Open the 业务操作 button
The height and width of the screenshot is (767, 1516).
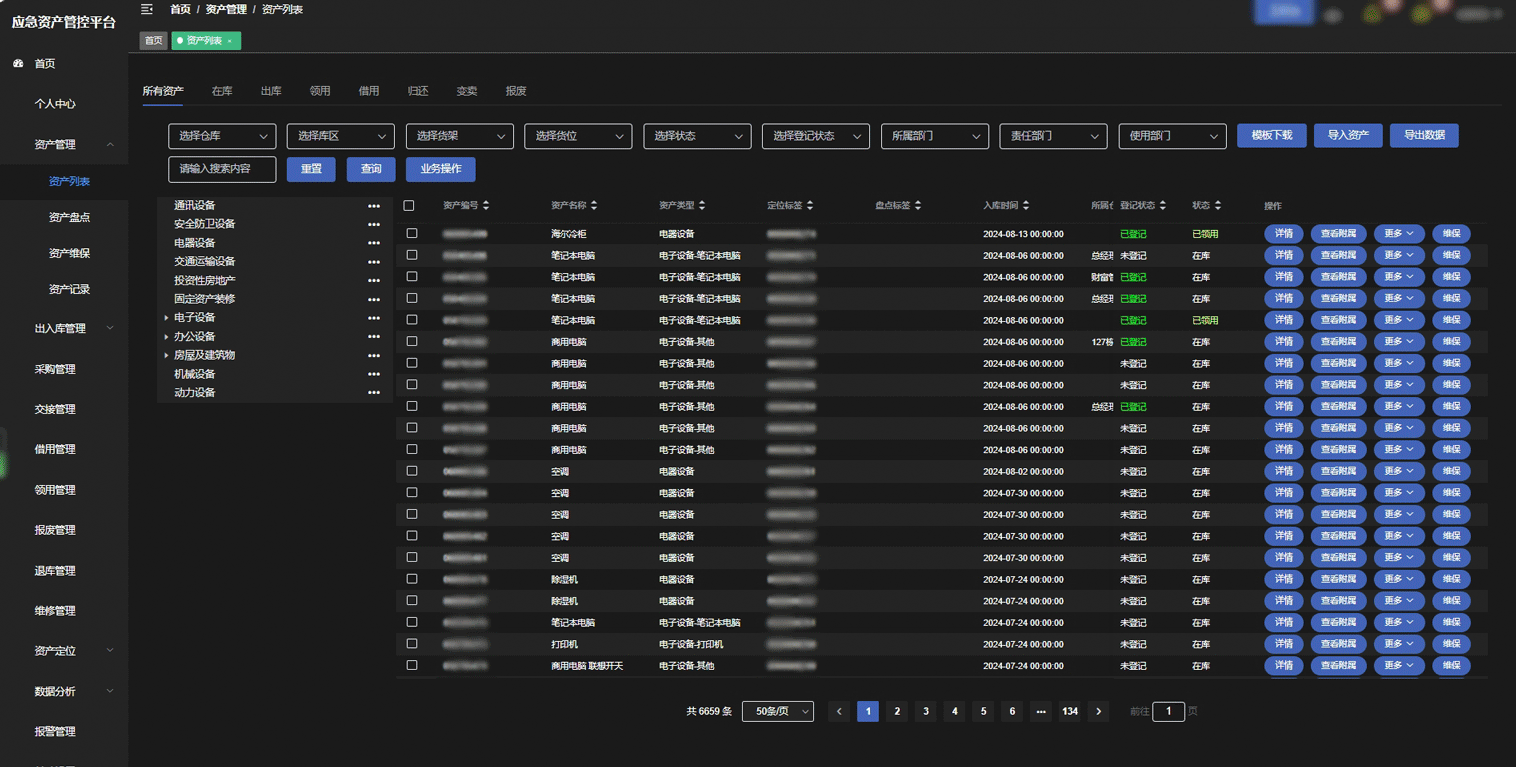441,169
